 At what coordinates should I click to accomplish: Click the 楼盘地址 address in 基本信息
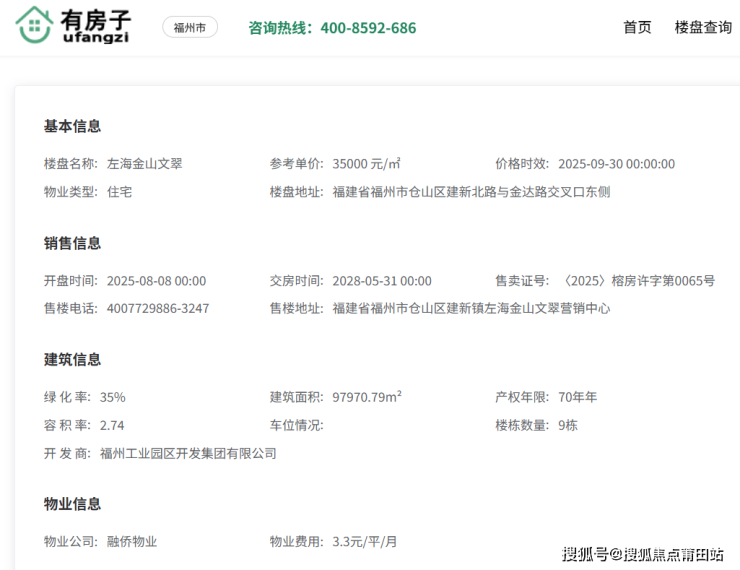pos(471,191)
